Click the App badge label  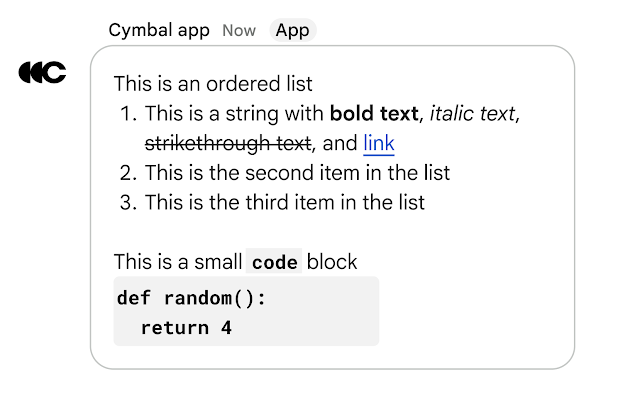point(292,30)
